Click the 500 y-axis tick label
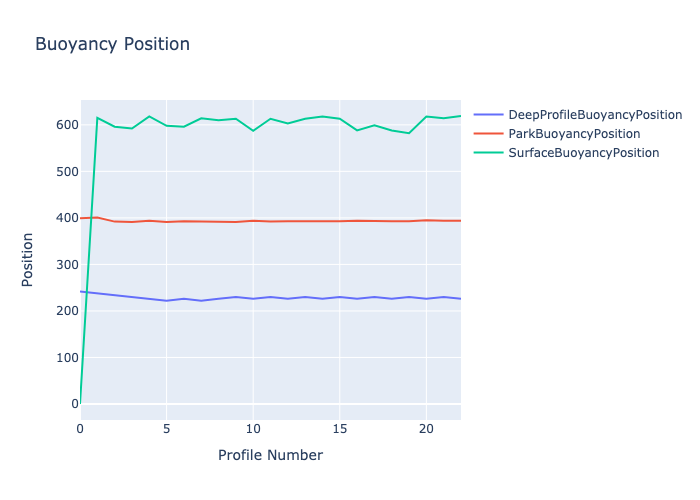 [68, 171]
